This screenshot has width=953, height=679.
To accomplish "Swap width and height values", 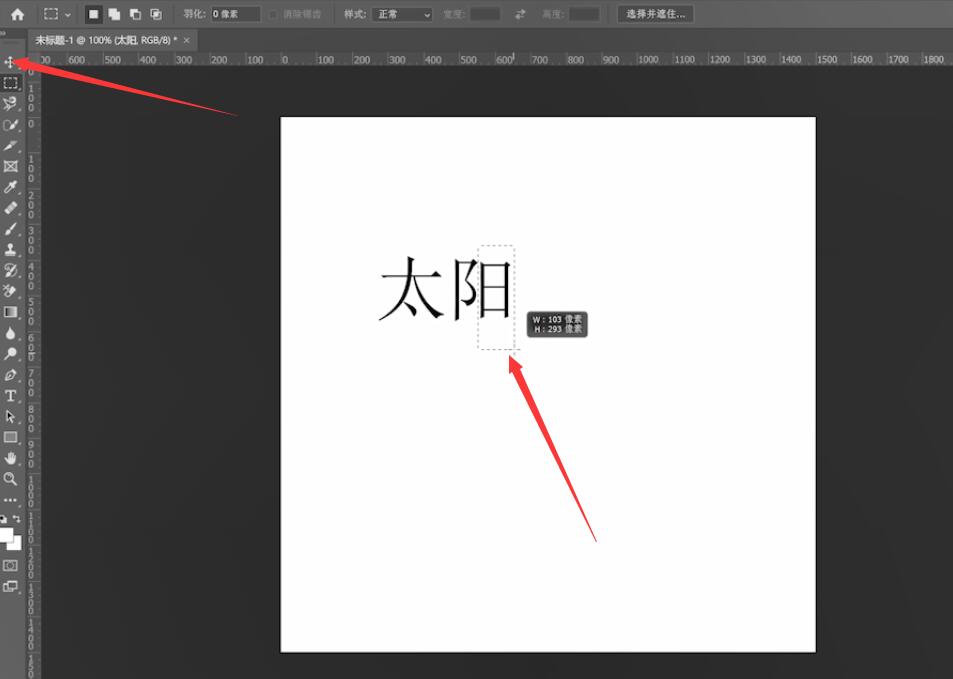I will point(520,14).
